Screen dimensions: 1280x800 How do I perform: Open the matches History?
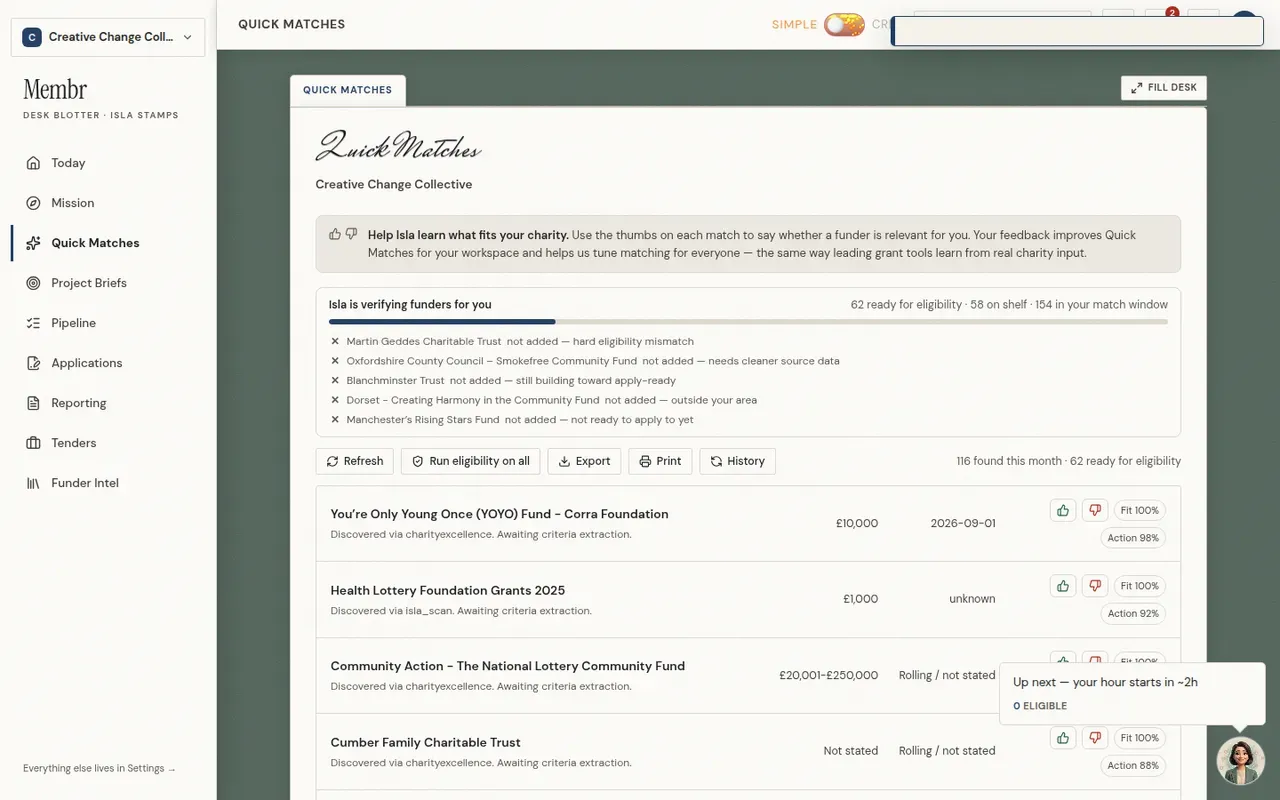point(737,461)
